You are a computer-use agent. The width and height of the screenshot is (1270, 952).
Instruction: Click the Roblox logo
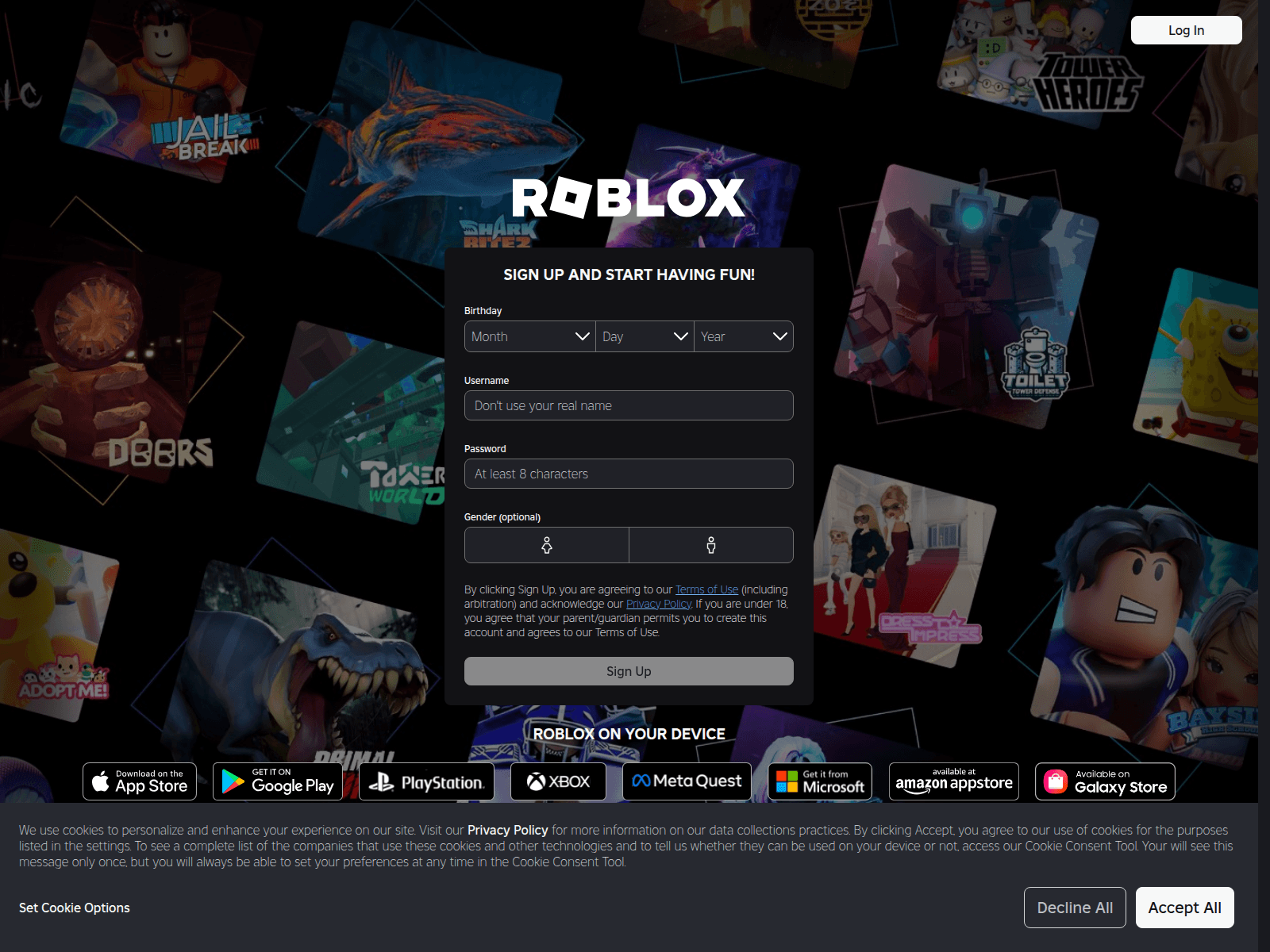[629, 198]
